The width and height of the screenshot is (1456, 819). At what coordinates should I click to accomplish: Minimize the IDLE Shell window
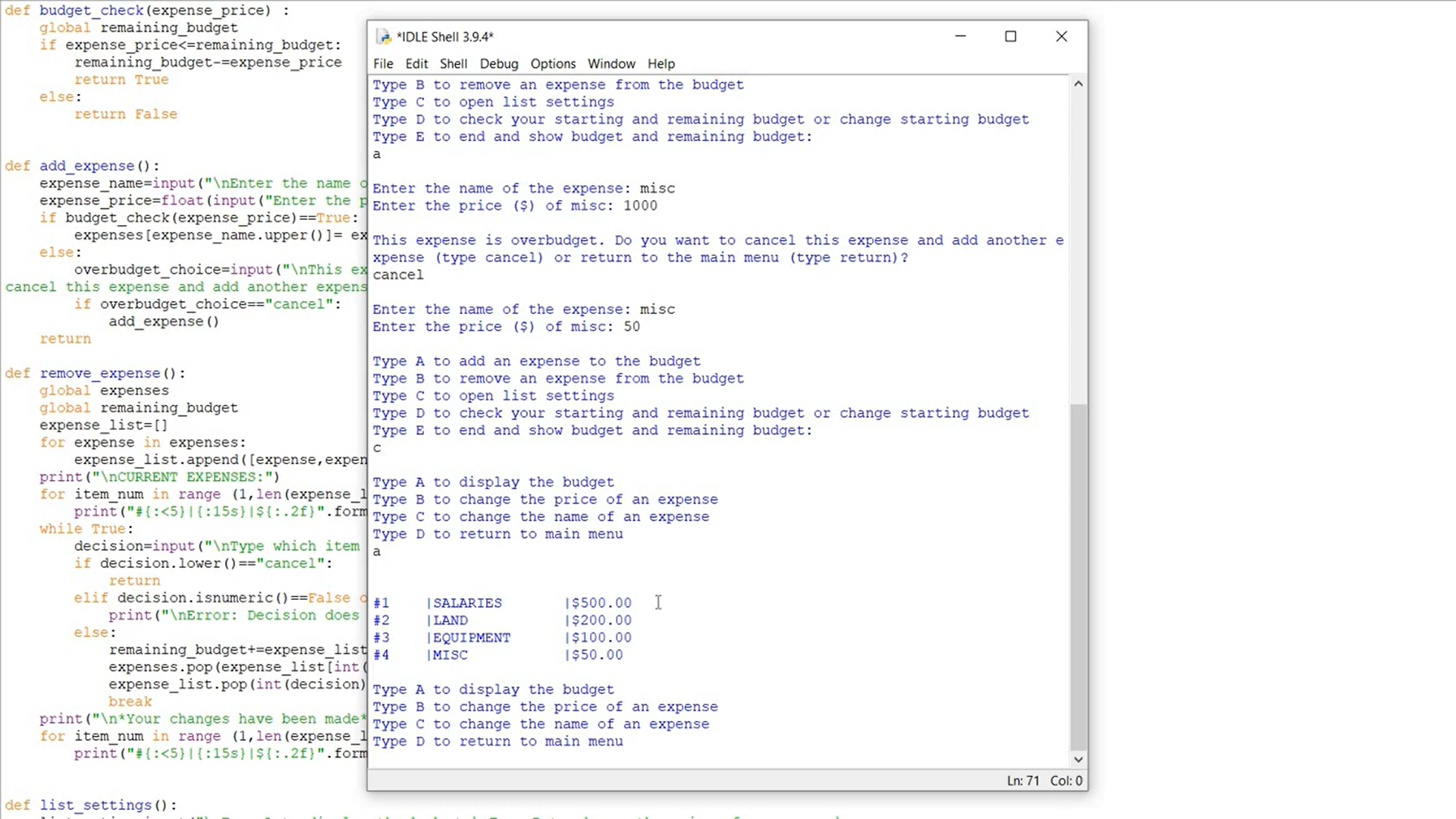point(960,36)
